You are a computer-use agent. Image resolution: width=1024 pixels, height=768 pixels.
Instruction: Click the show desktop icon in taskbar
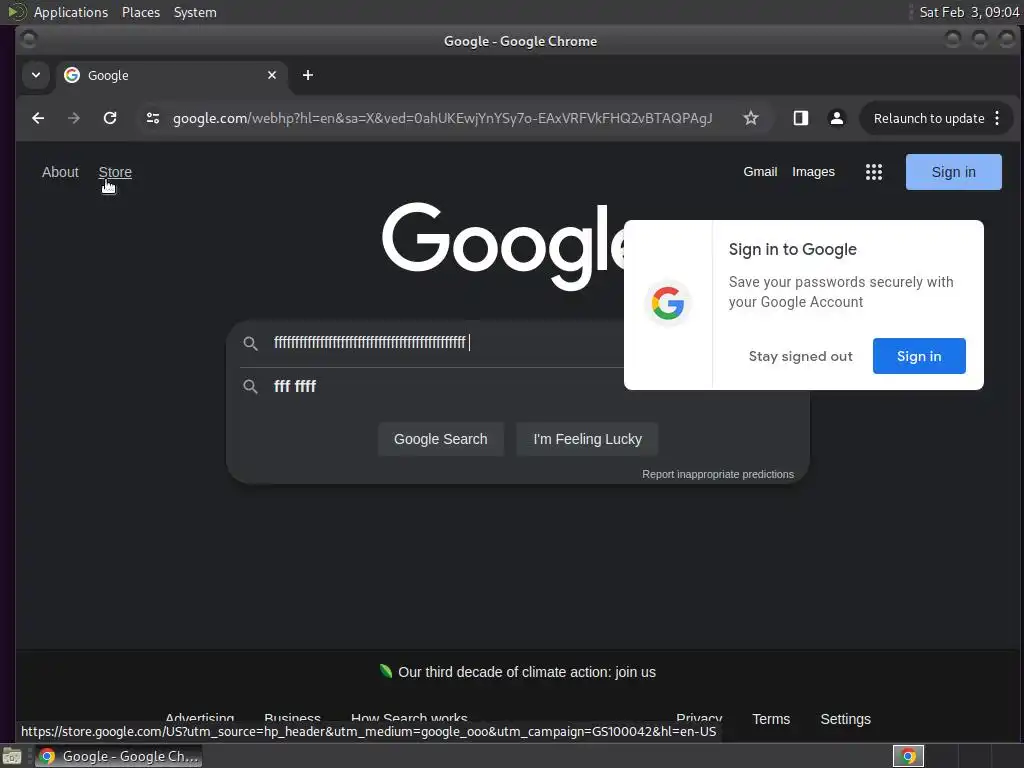pyautogui.click(x=12, y=756)
